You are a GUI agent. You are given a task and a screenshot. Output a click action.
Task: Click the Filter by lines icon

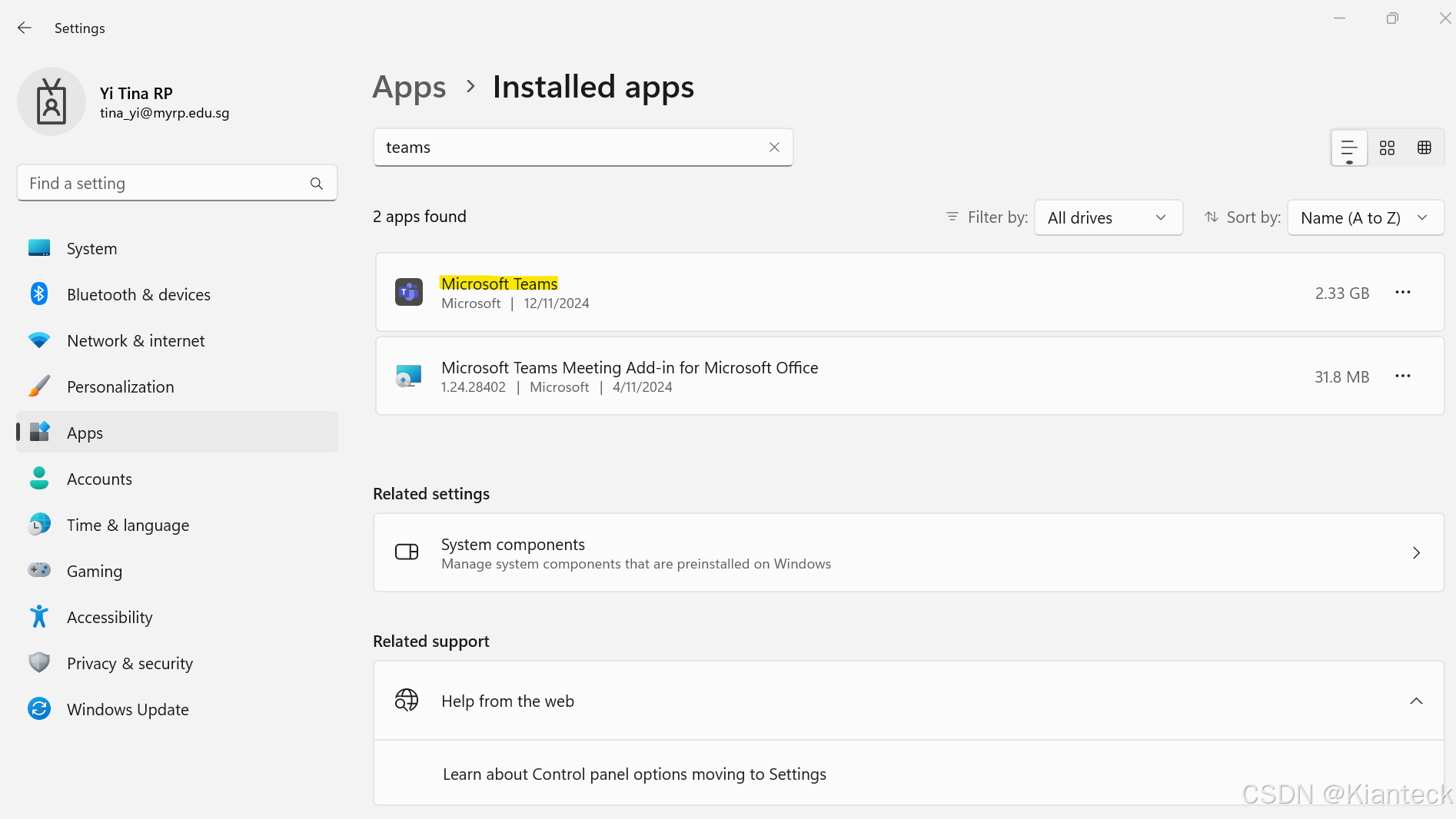[x=952, y=217]
